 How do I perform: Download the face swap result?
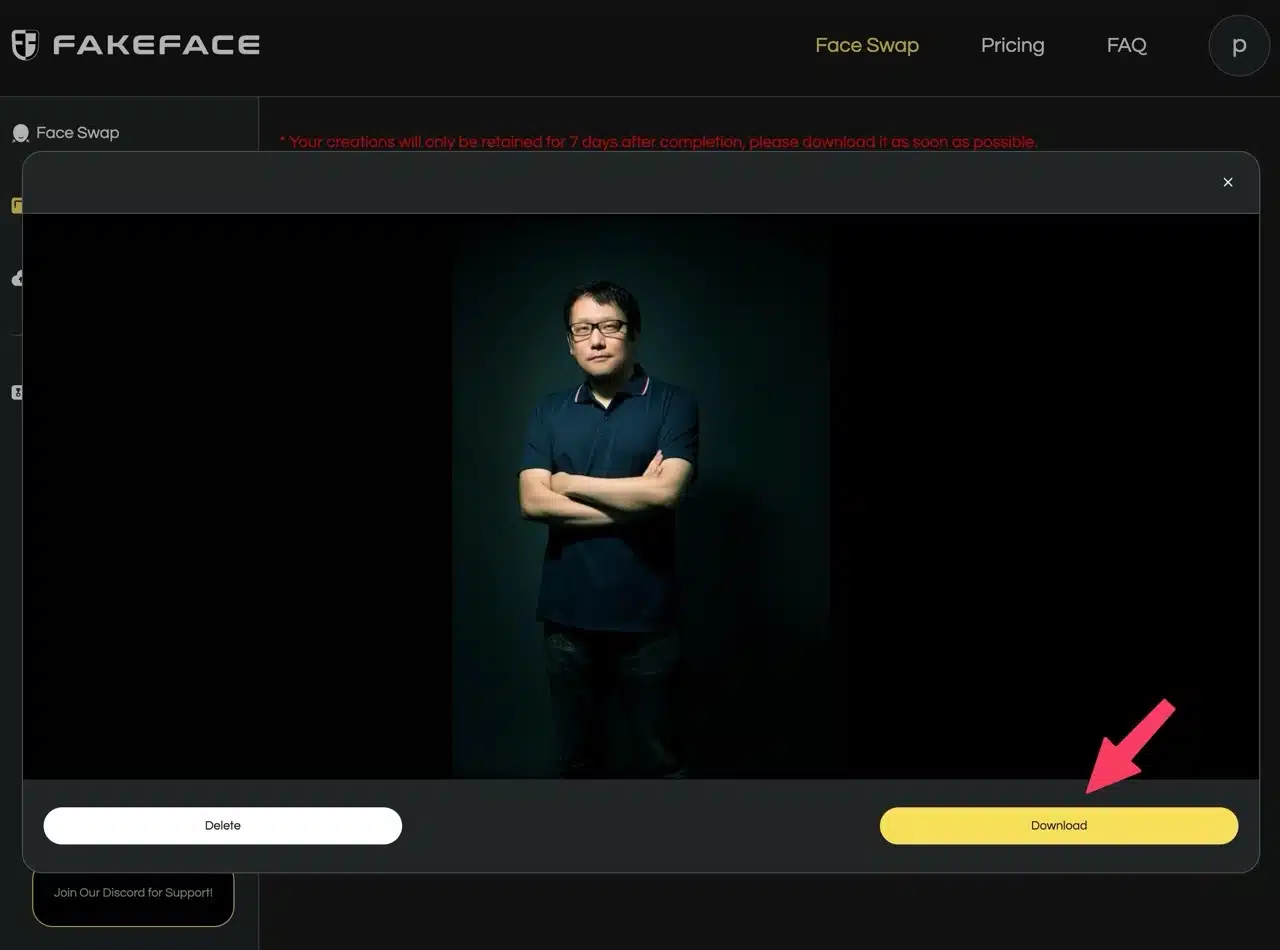pos(1058,826)
